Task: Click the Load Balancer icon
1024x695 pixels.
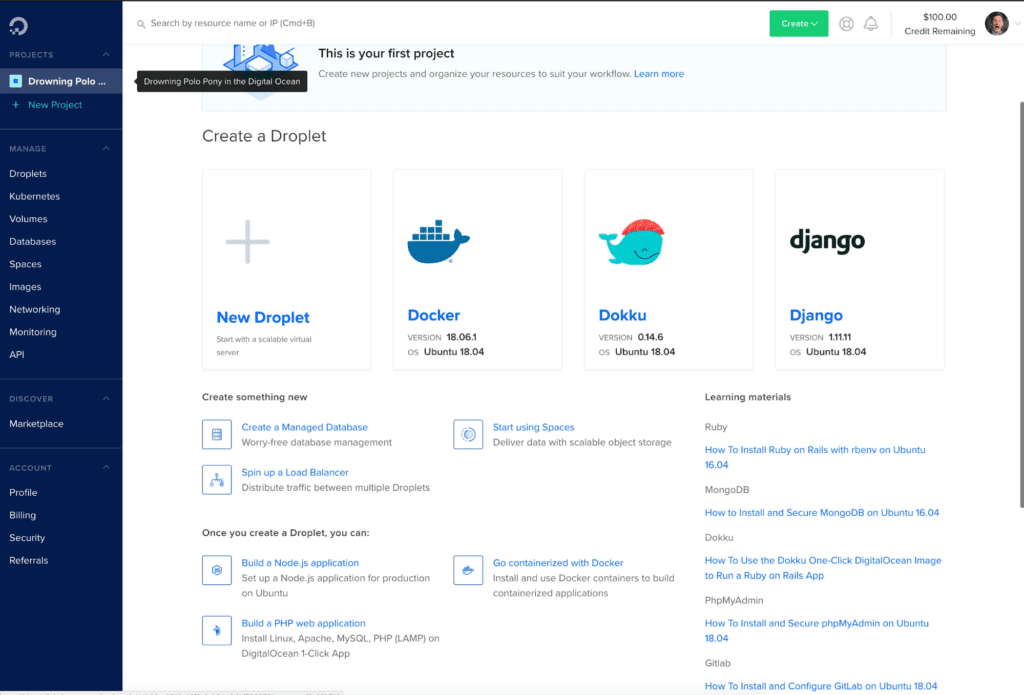Action: 217,479
